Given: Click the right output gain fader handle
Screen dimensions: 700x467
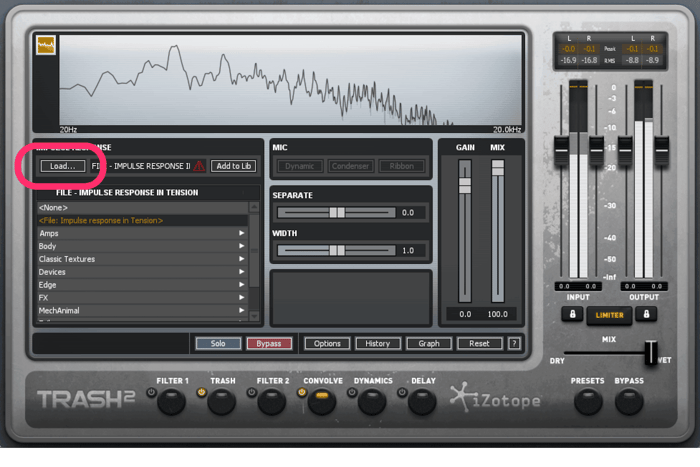Looking at the screenshot, I should pos(662,150).
